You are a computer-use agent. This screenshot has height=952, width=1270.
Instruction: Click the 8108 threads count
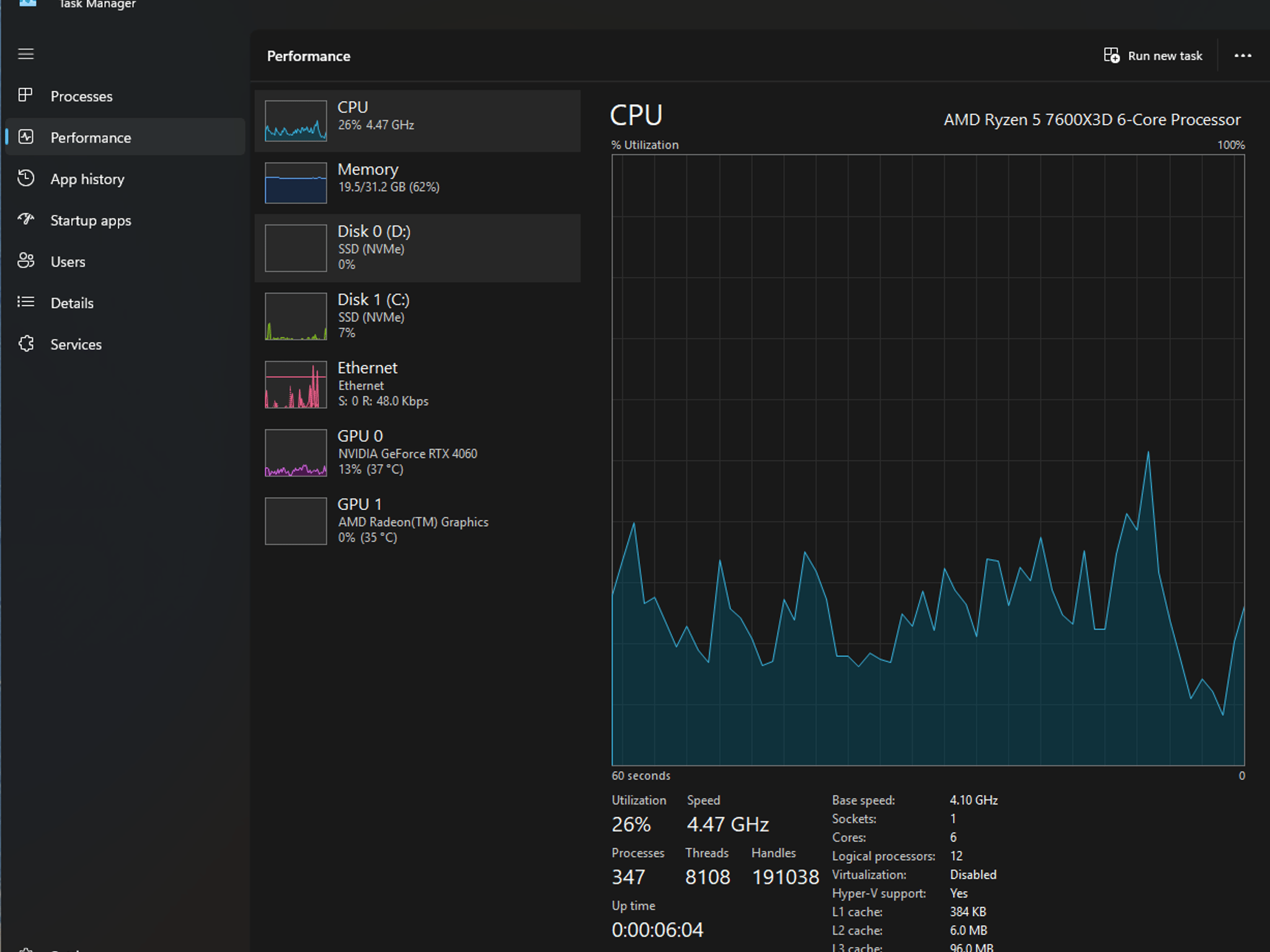[708, 877]
